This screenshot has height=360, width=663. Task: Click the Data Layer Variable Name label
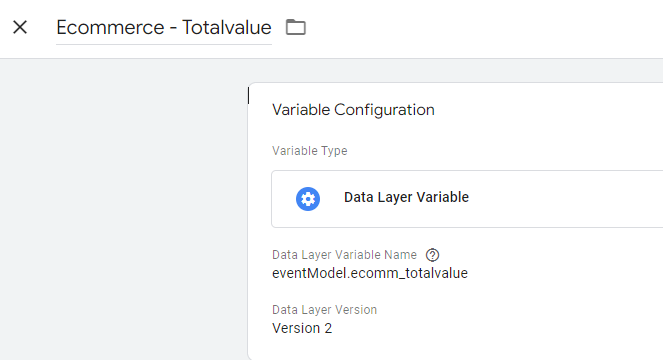coord(344,255)
